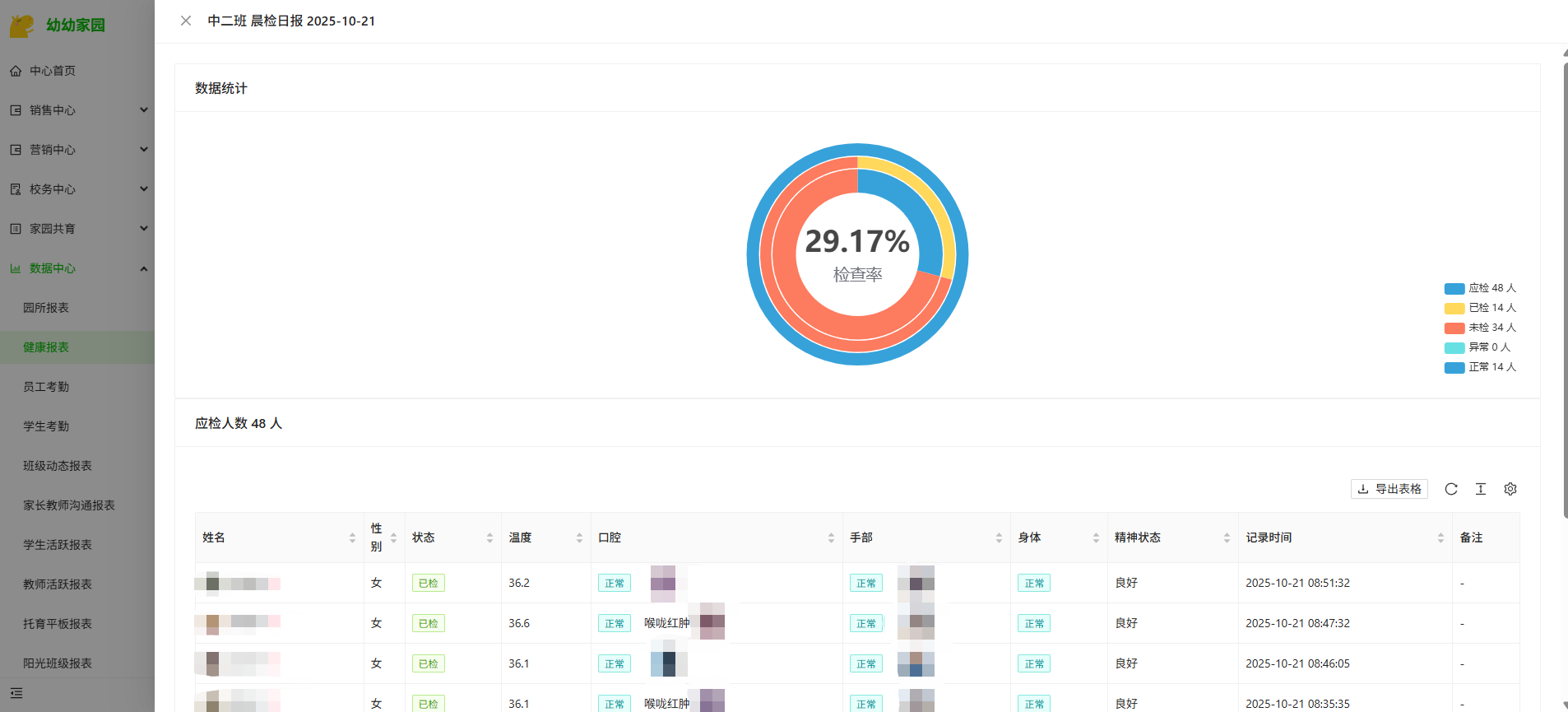Select 班级动态报表 in the sidebar
Image resolution: width=1568 pixels, height=712 pixels.
click(58, 466)
